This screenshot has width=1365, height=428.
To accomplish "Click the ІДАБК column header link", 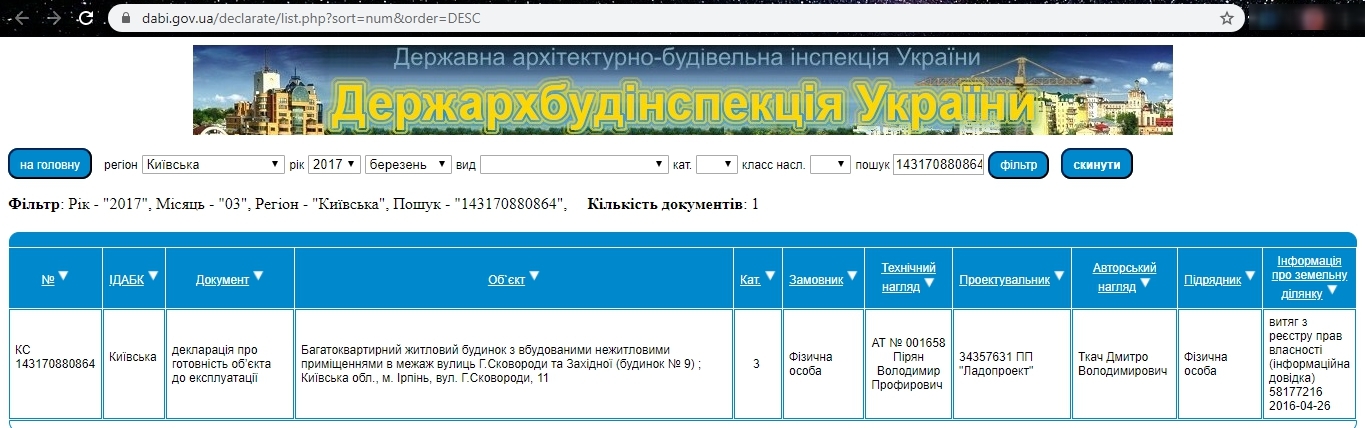I will coord(126,280).
